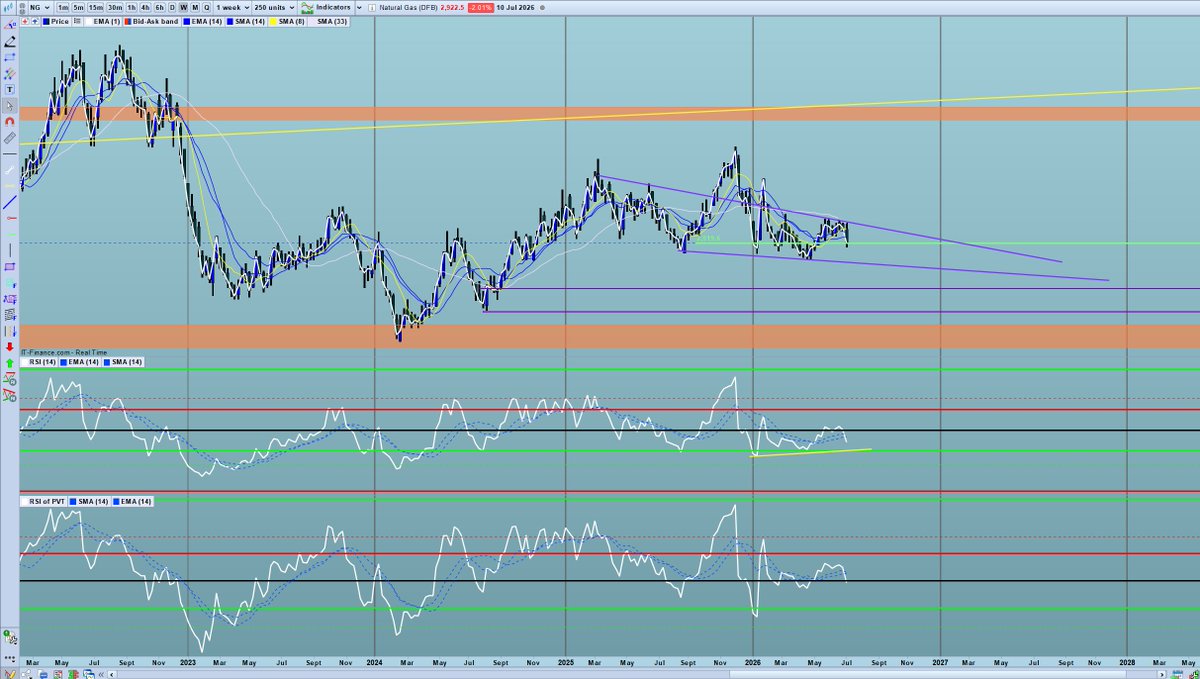Click SMA (14) label in PVT panel

(89, 500)
